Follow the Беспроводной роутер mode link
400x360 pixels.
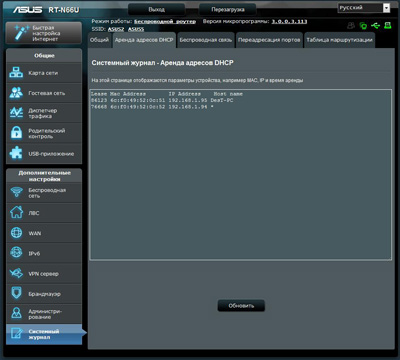tap(165, 21)
